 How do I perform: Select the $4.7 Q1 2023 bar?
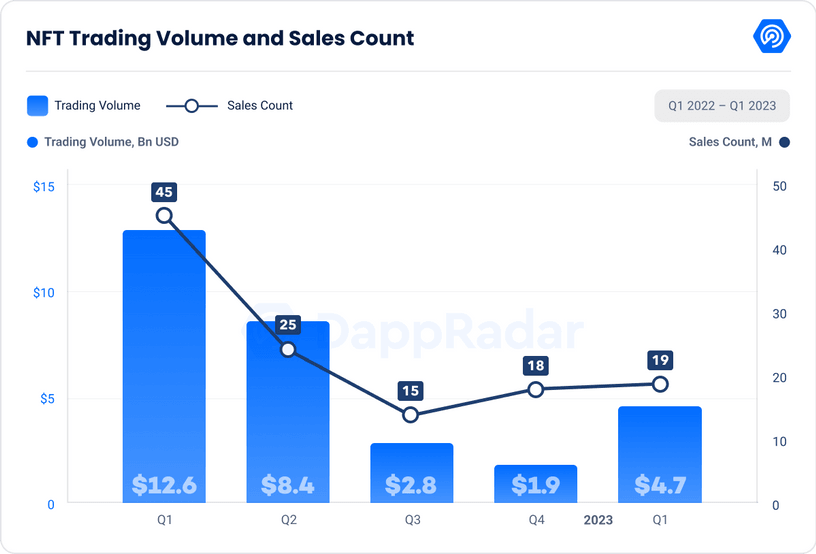click(x=659, y=454)
